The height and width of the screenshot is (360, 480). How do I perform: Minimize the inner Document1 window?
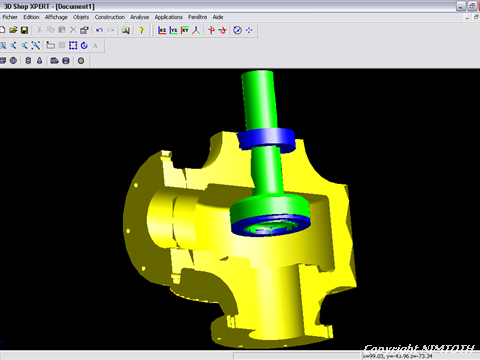point(467,18)
